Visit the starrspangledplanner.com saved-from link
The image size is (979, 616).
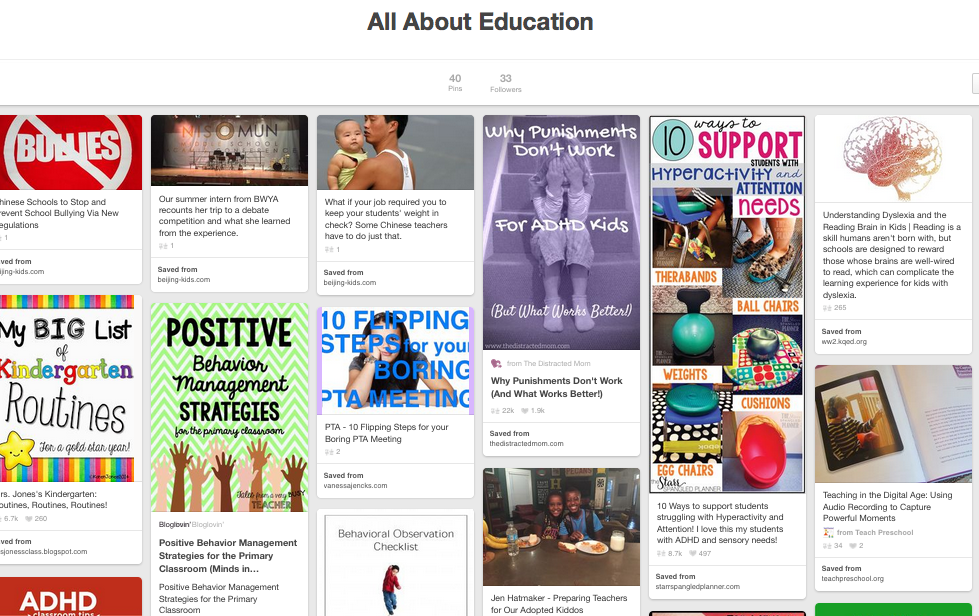point(697,587)
